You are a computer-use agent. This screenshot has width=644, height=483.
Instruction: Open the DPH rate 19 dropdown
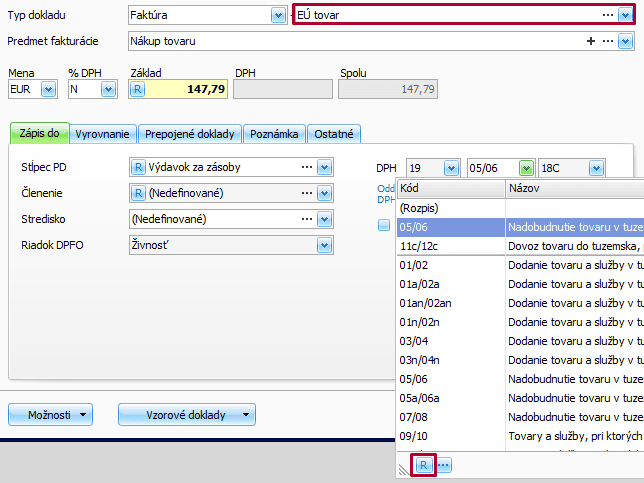click(450, 168)
